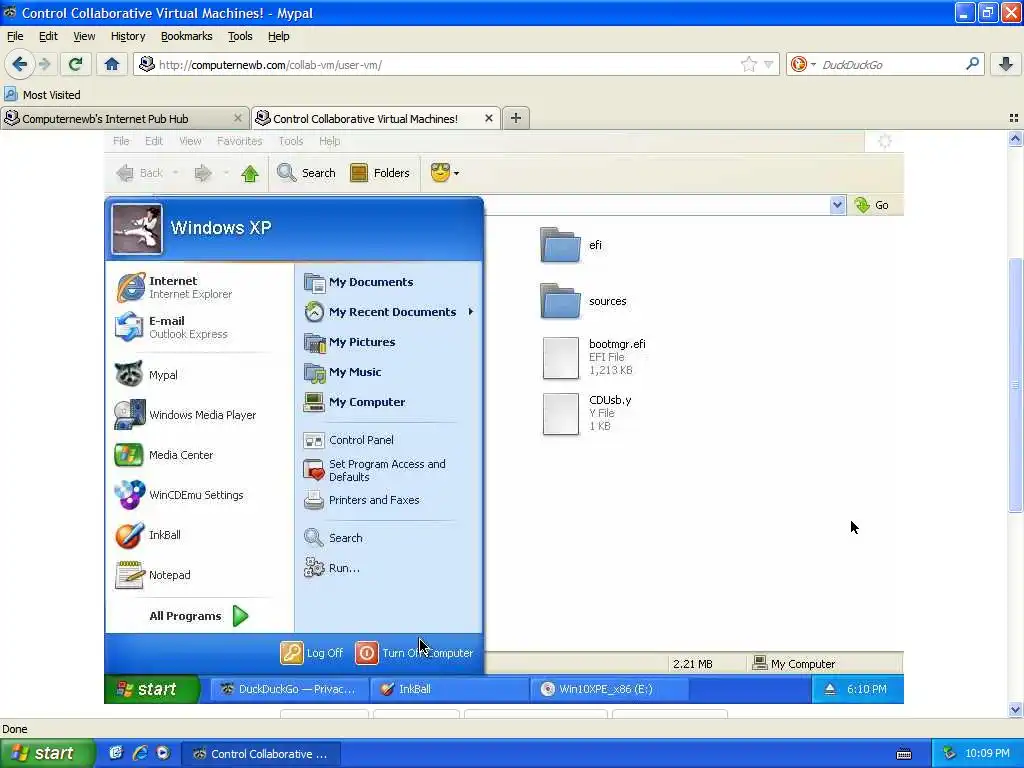Toggle the Folders pane in VM Explorer
Image resolution: width=1024 pixels, height=768 pixels.
coord(380,173)
